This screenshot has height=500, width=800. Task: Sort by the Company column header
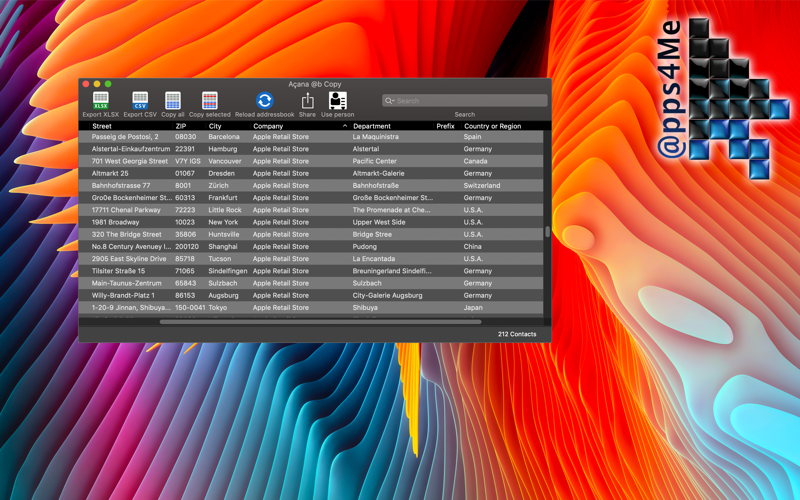coord(268,127)
